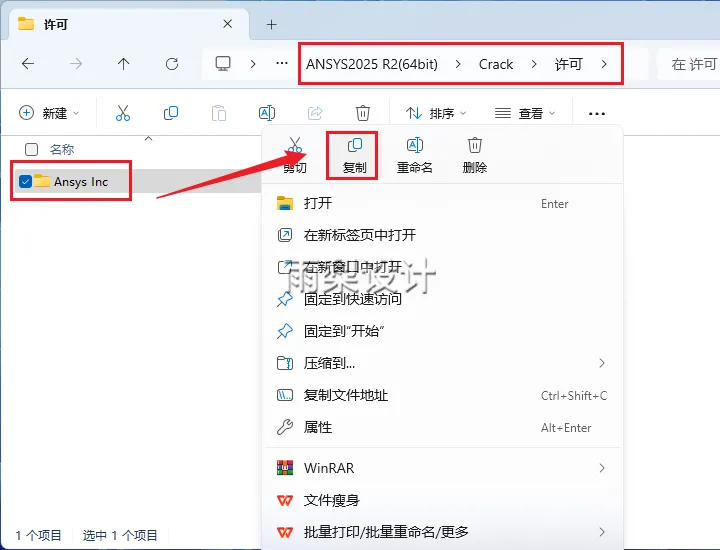
Task: Select 在新标签页中打开 menu entry
Action: point(443,235)
